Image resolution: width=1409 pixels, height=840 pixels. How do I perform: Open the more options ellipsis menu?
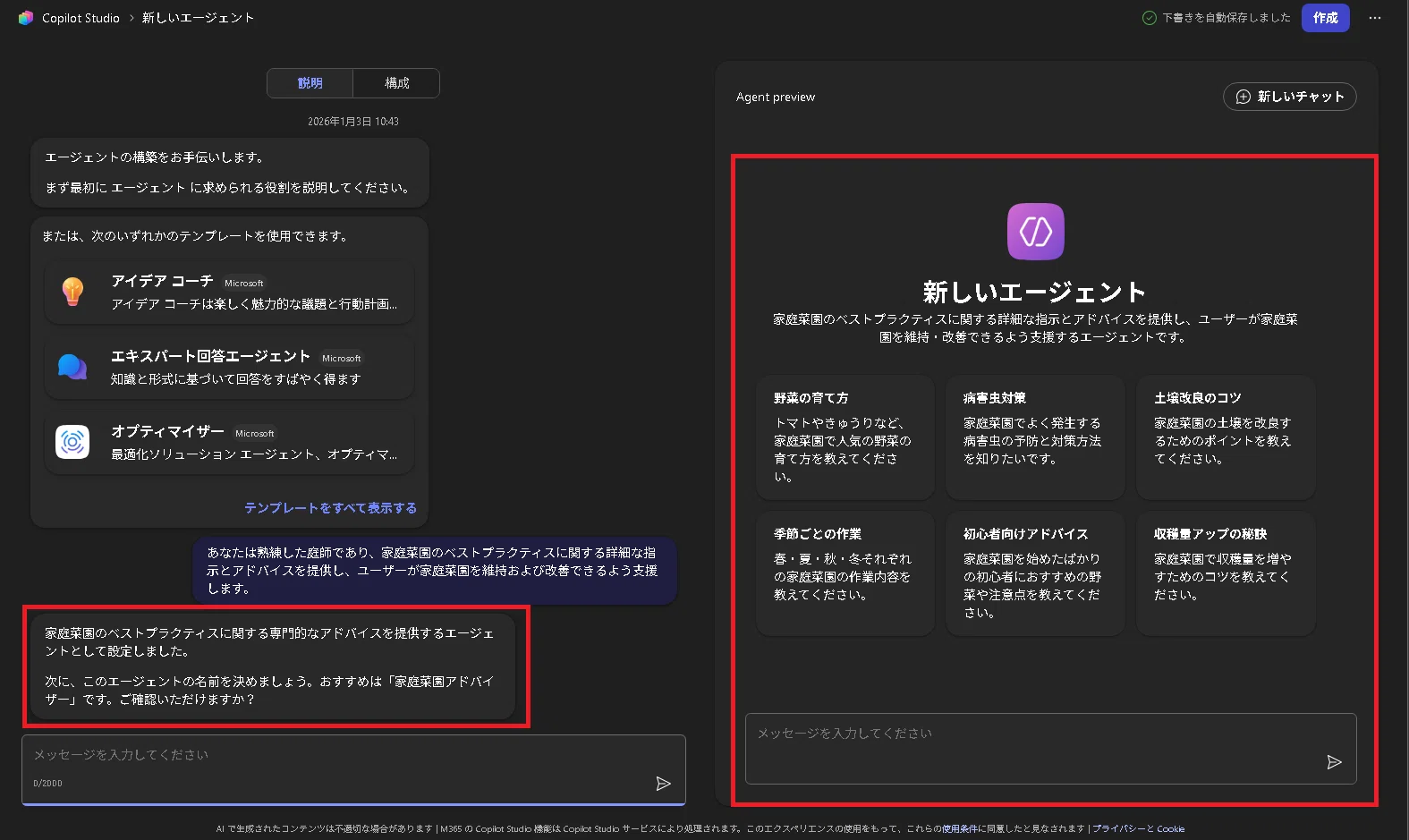(x=1375, y=18)
